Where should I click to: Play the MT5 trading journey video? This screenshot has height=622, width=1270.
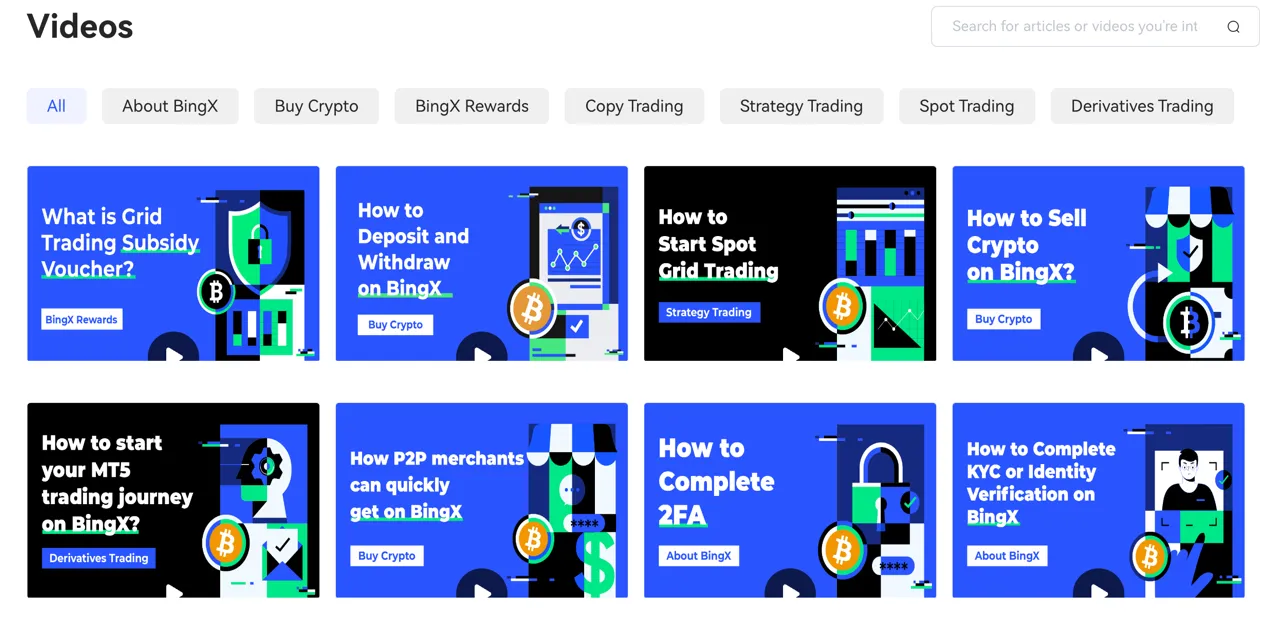(x=174, y=591)
